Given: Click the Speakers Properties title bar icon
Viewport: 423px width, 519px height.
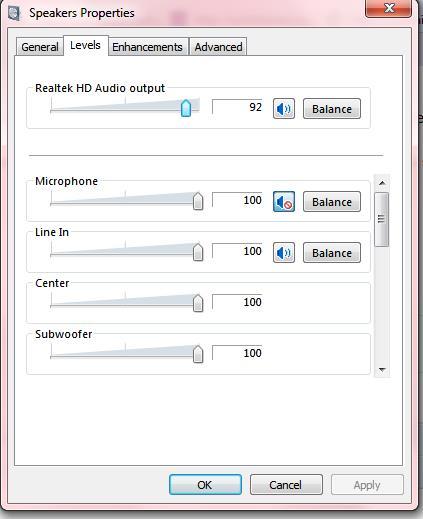Looking at the screenshot, I should pyautogui.click(x=14, y=14).
